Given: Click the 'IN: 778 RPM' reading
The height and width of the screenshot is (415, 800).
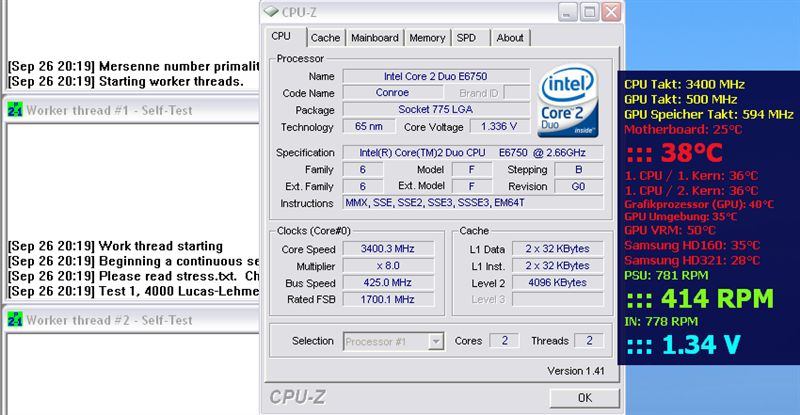Looking at the screenshot, I should click(x=661, y=322).
